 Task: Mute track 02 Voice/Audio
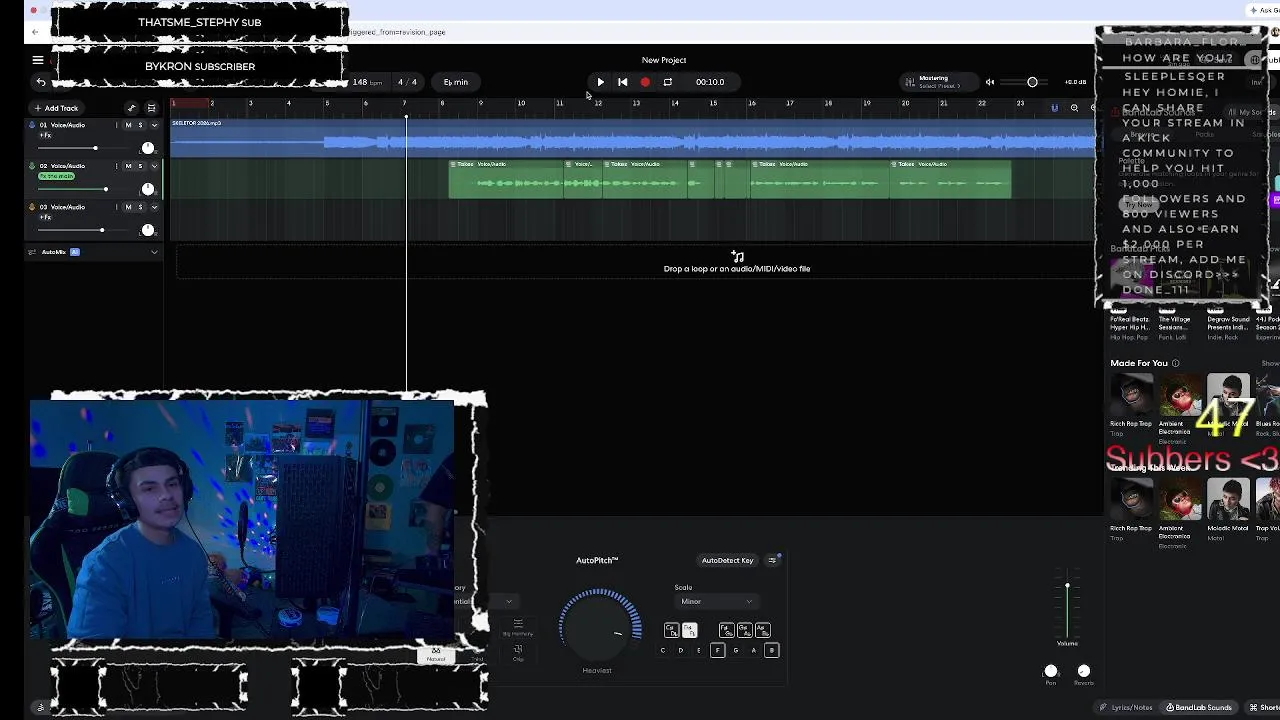[128, 166]
